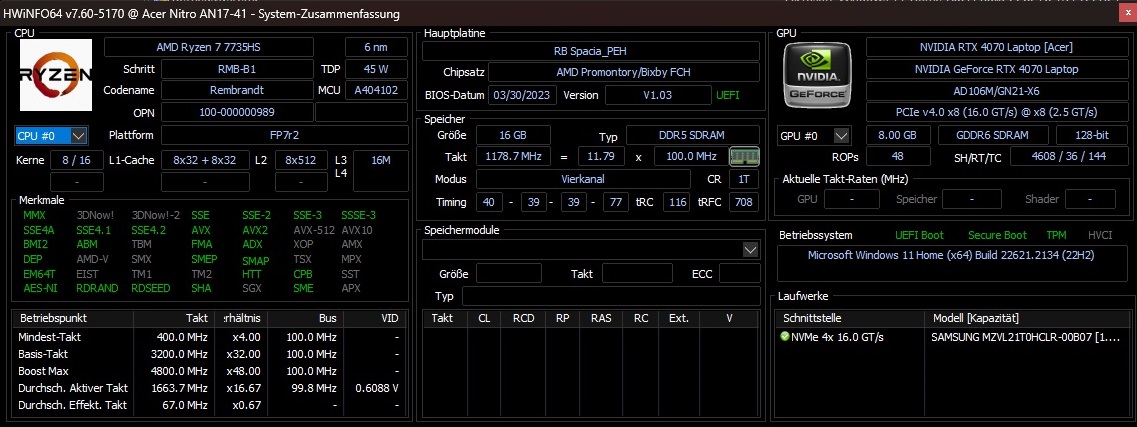Open the GPU #0 selector dropdown
The image size is (1137, 427).
click(814, 136)
